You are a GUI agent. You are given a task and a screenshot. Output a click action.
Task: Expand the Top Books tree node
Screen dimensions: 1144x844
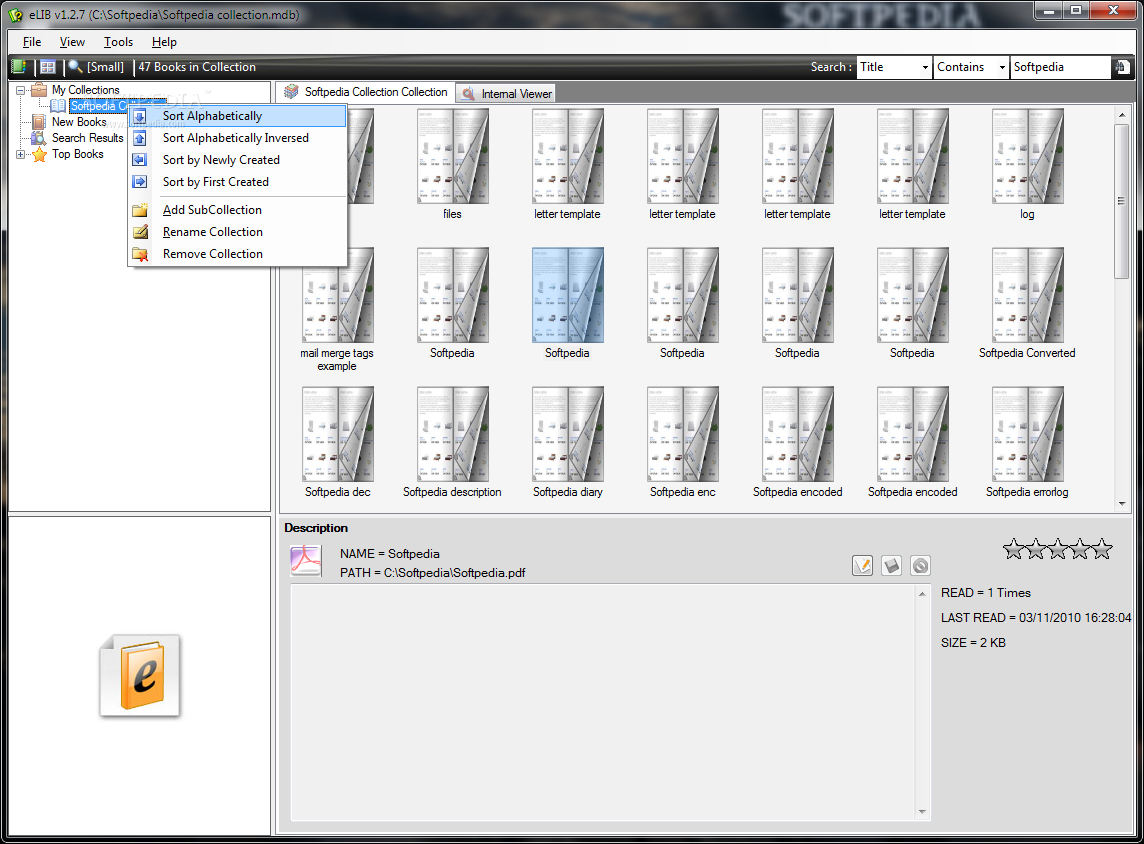tap(20, 155)
